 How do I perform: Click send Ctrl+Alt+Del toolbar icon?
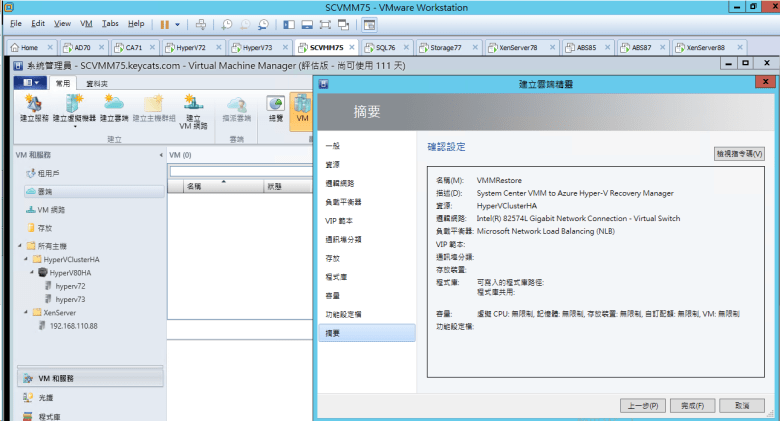coord(201,23)
